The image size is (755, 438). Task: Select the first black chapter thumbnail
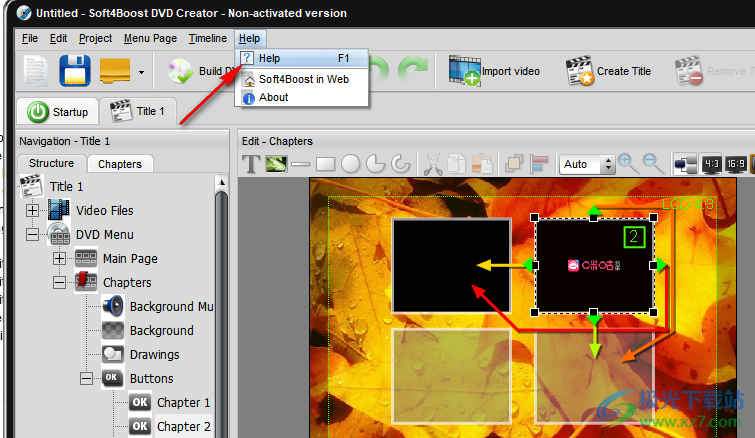(x=452, y=266)
